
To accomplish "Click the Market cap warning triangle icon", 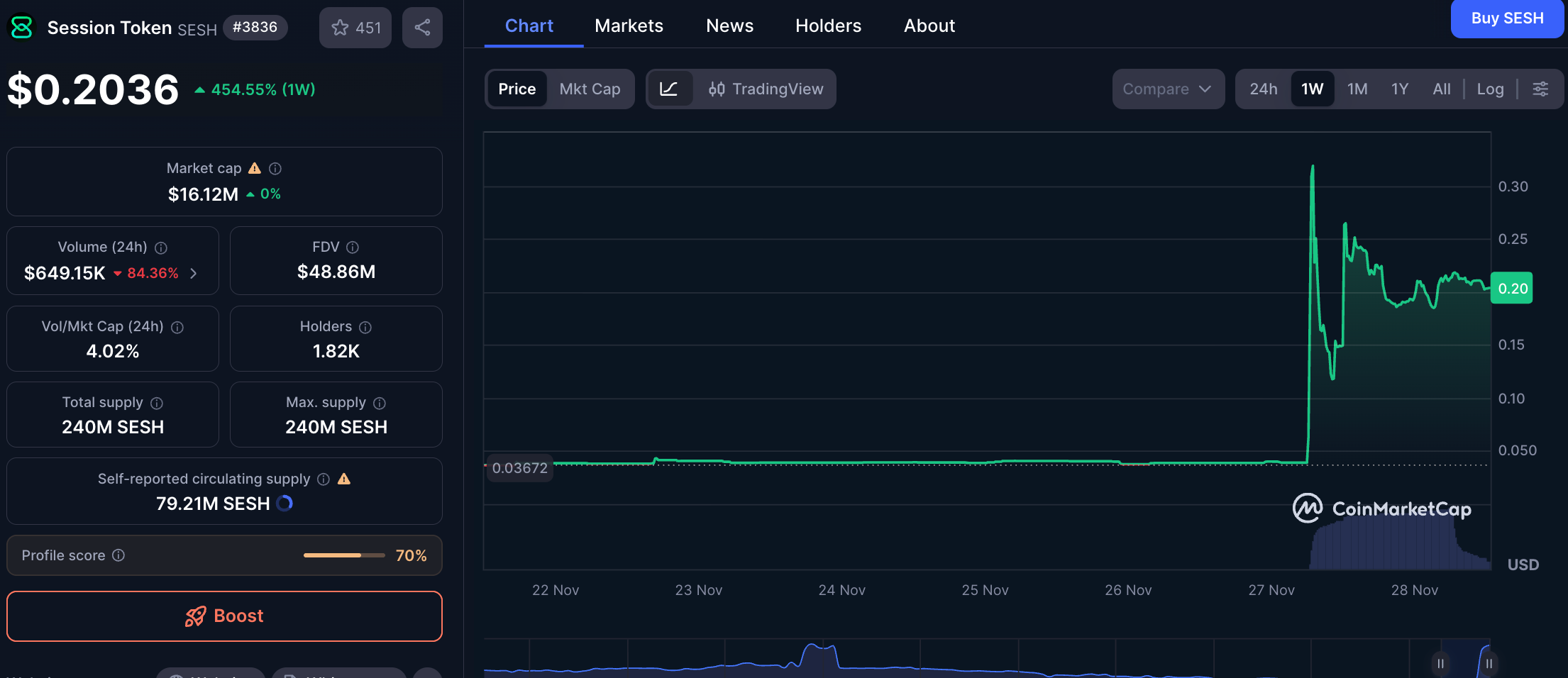I will pyautogui.click(x=255, y=168).
